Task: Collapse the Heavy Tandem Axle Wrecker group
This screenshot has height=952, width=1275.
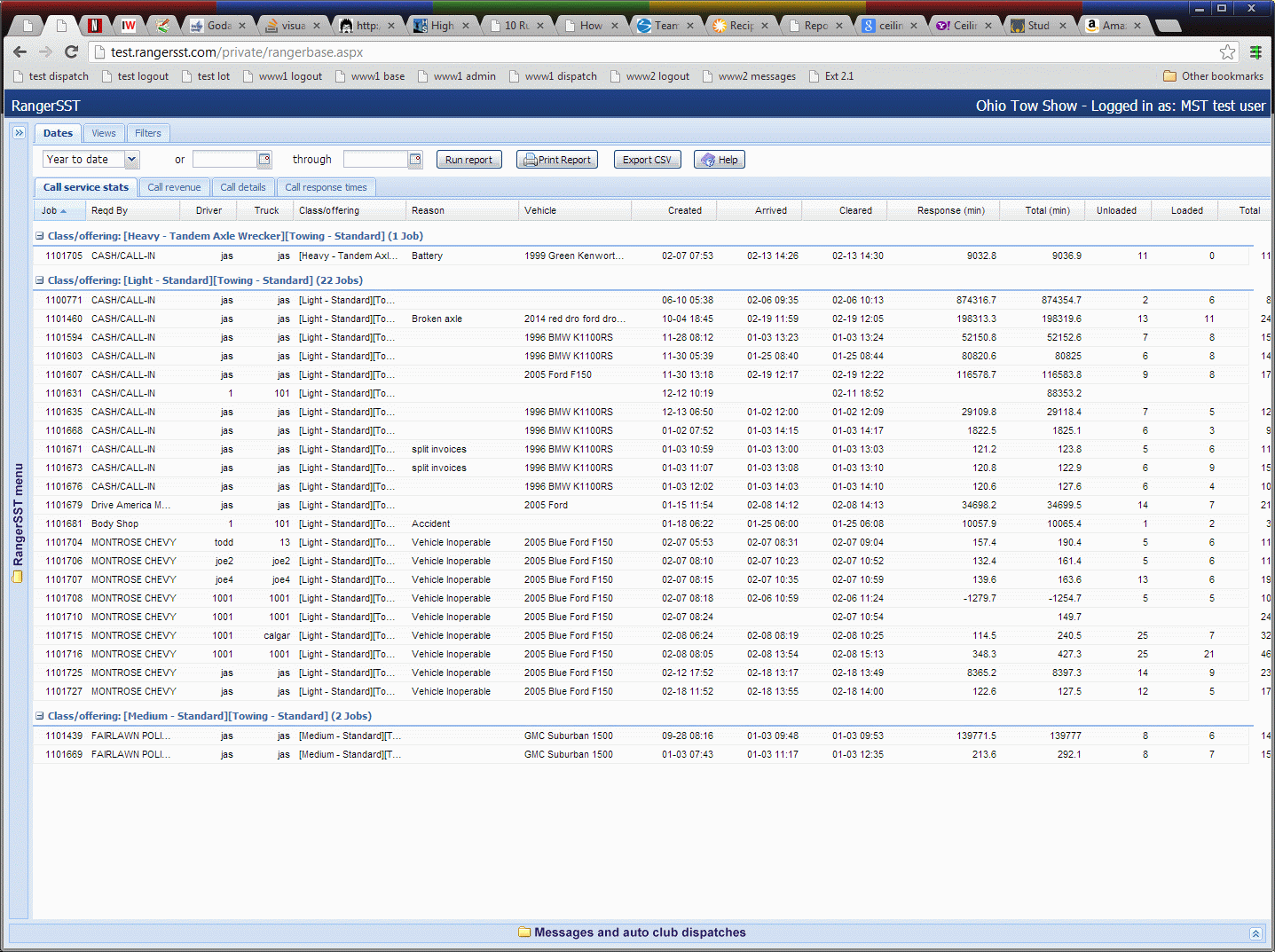Action: tap(39, 236)
